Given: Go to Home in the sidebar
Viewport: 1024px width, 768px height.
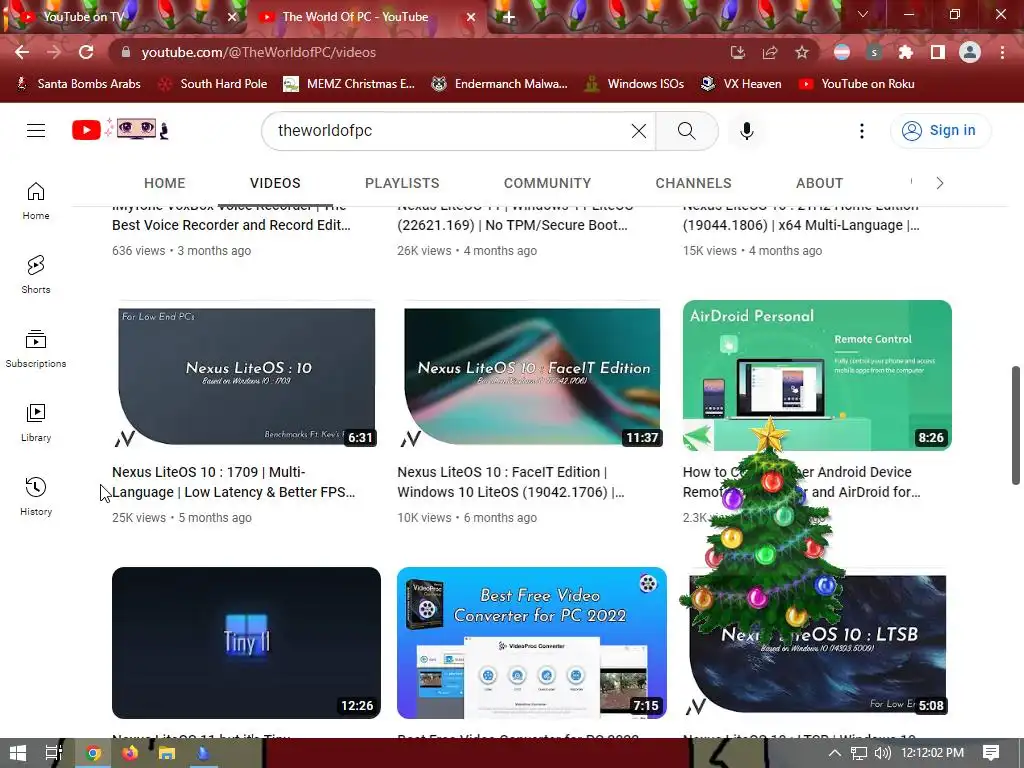Looking at the screenshot, I should click(36, 201).
